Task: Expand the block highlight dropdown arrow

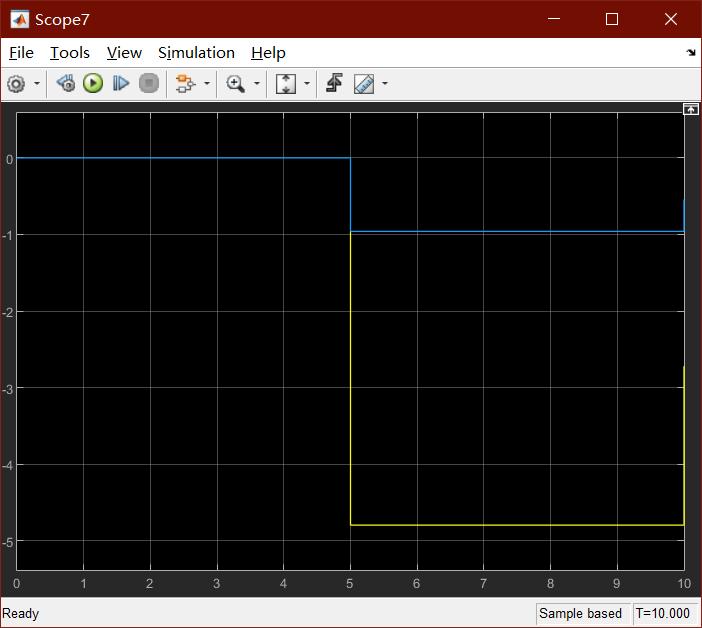Action: pyautogui.click(x=207, y=84)
